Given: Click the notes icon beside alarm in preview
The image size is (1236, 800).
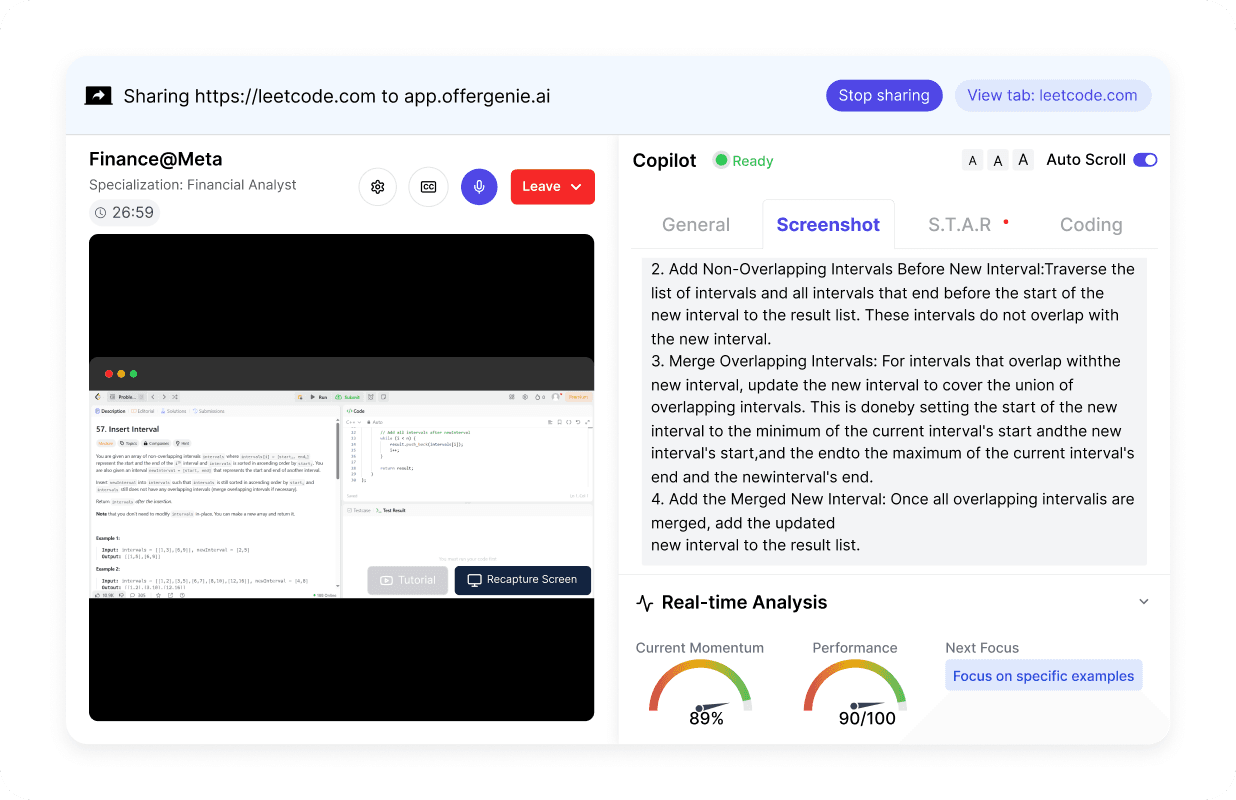Looking at the screenshot, I should tap(383, 397).
